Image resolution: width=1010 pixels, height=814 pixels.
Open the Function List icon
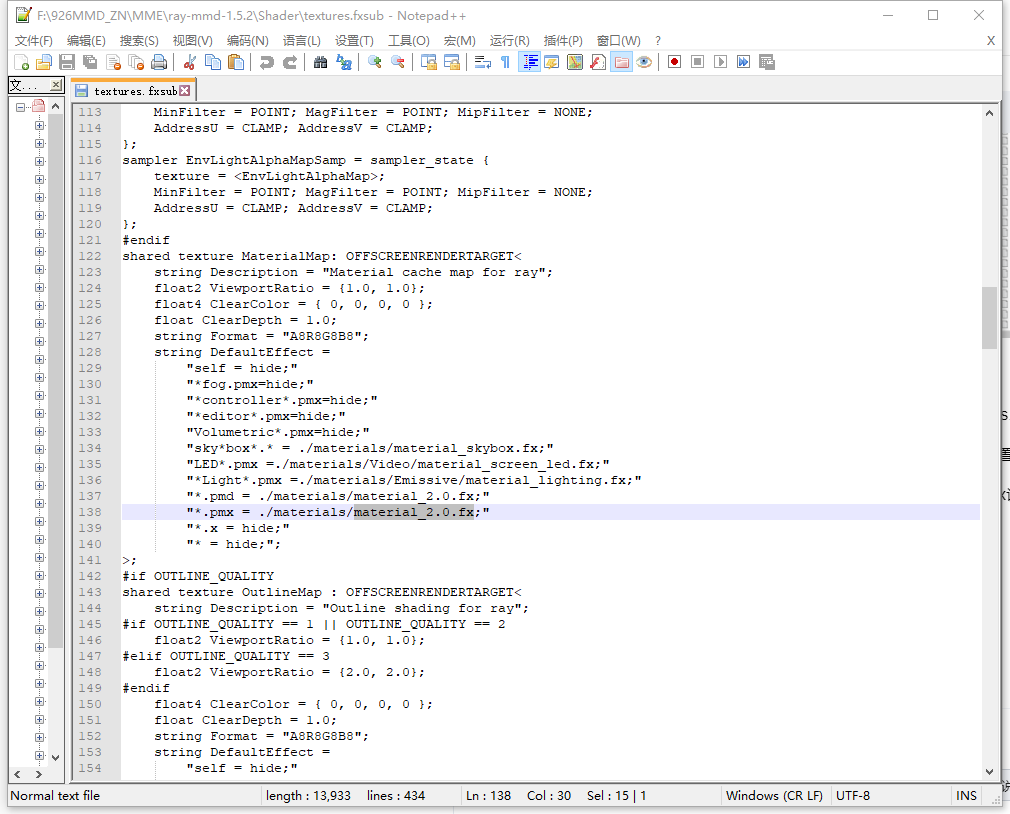[x=598, y=62]
